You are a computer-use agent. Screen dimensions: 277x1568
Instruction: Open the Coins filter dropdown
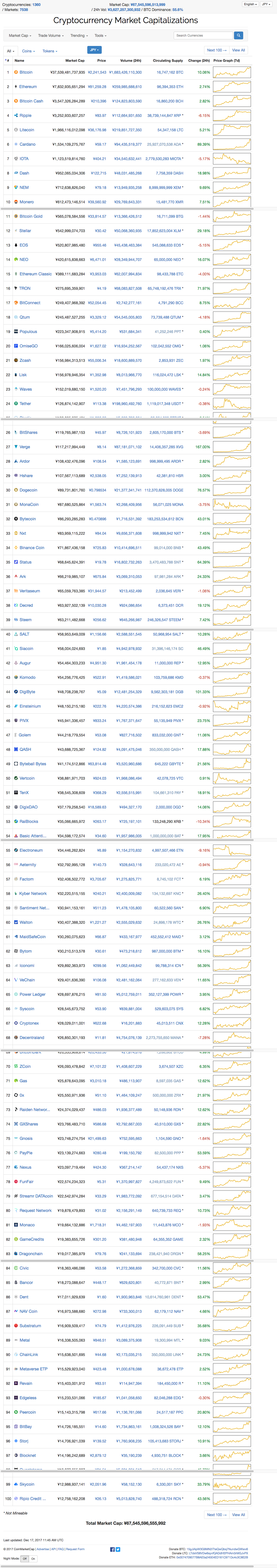tap(28, 51)
